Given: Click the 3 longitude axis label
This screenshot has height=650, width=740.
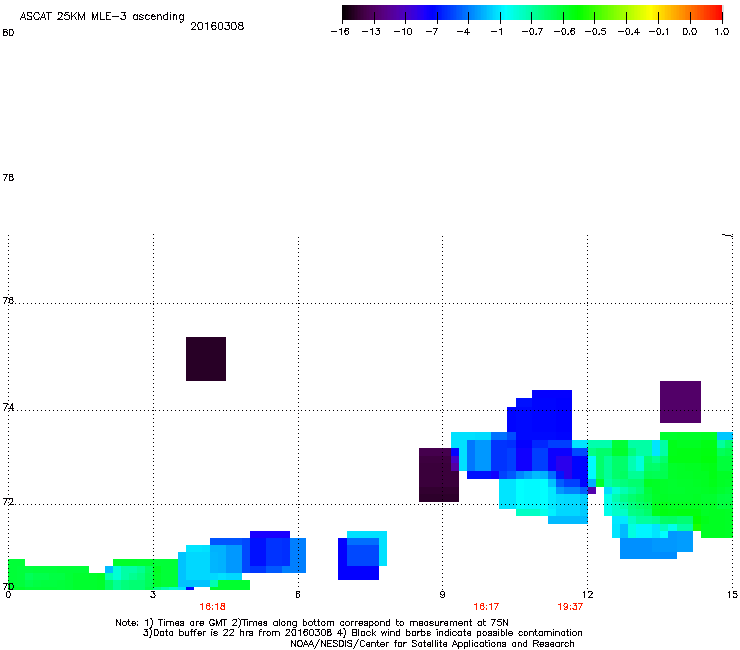Looking at the screenshot, I should tap(153, 595).
